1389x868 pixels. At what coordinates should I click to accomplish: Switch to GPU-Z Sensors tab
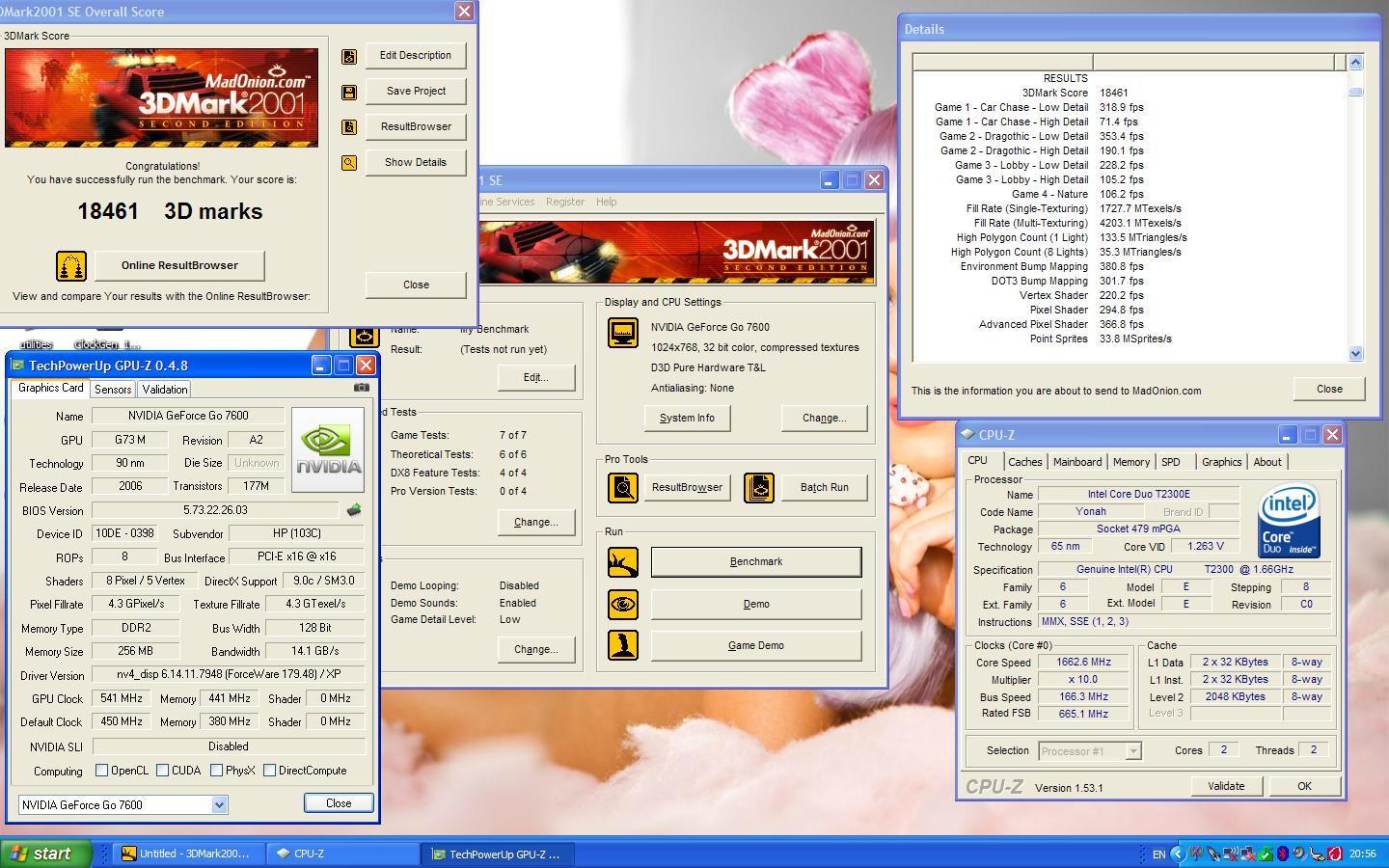tap(113, 390)
